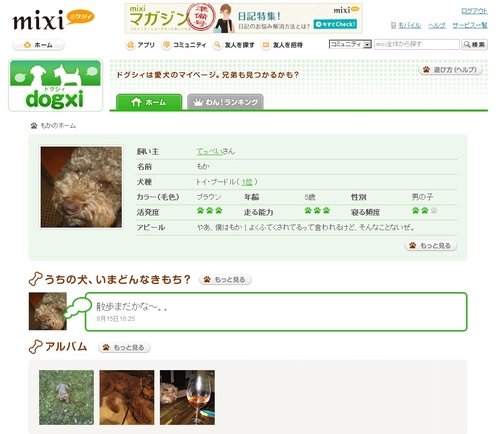Click the アピール description text
The height and width of the screenshot is (434, 500).
(x=306, y=228)
